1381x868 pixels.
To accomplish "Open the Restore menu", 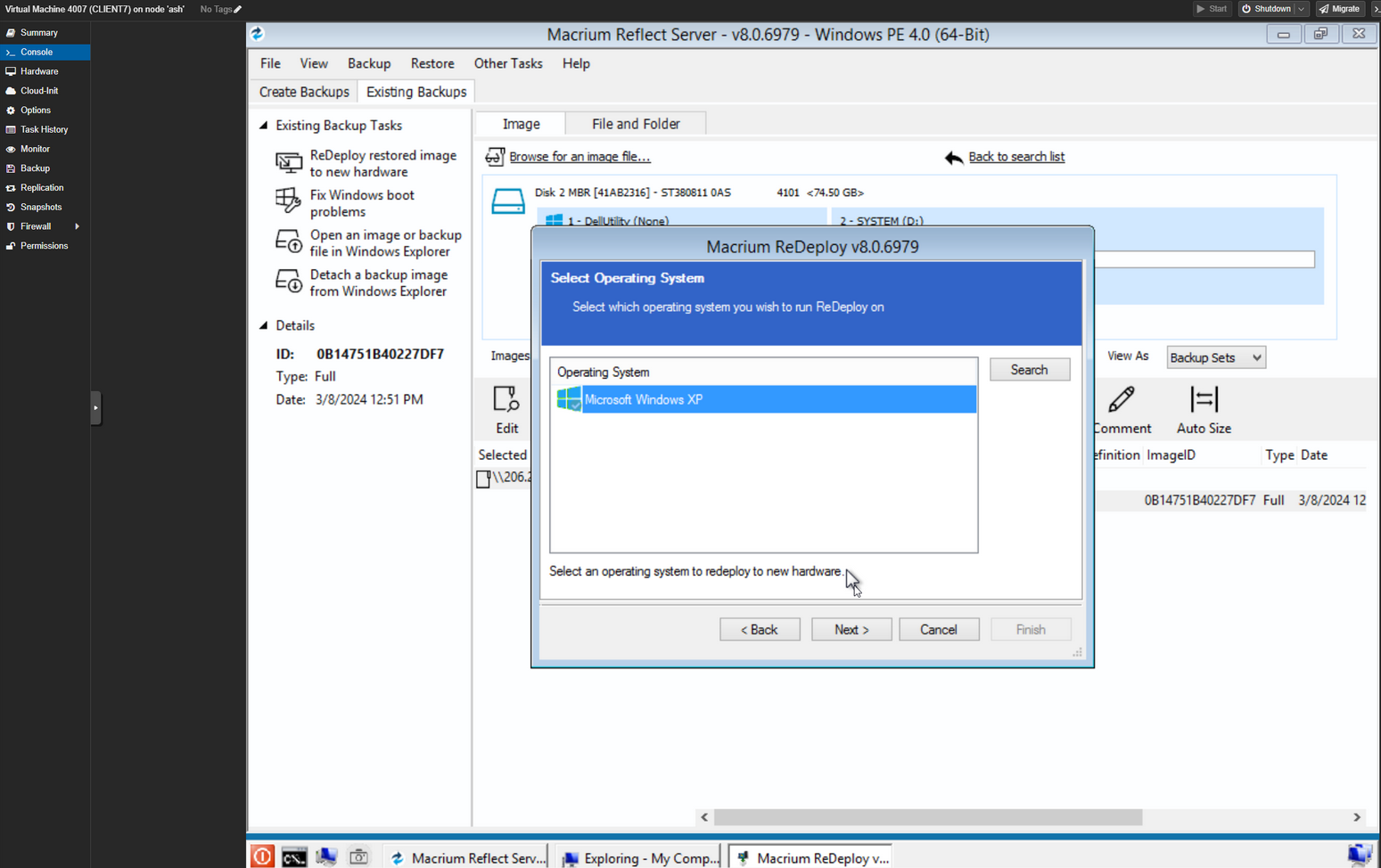I will (432, 63).
